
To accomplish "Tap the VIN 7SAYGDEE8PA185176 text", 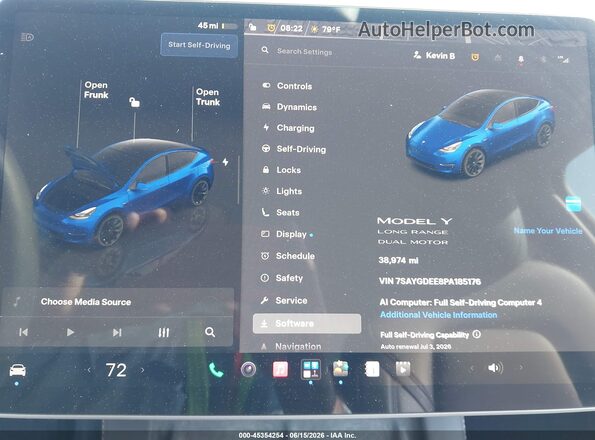I will (x=430, y=281).
